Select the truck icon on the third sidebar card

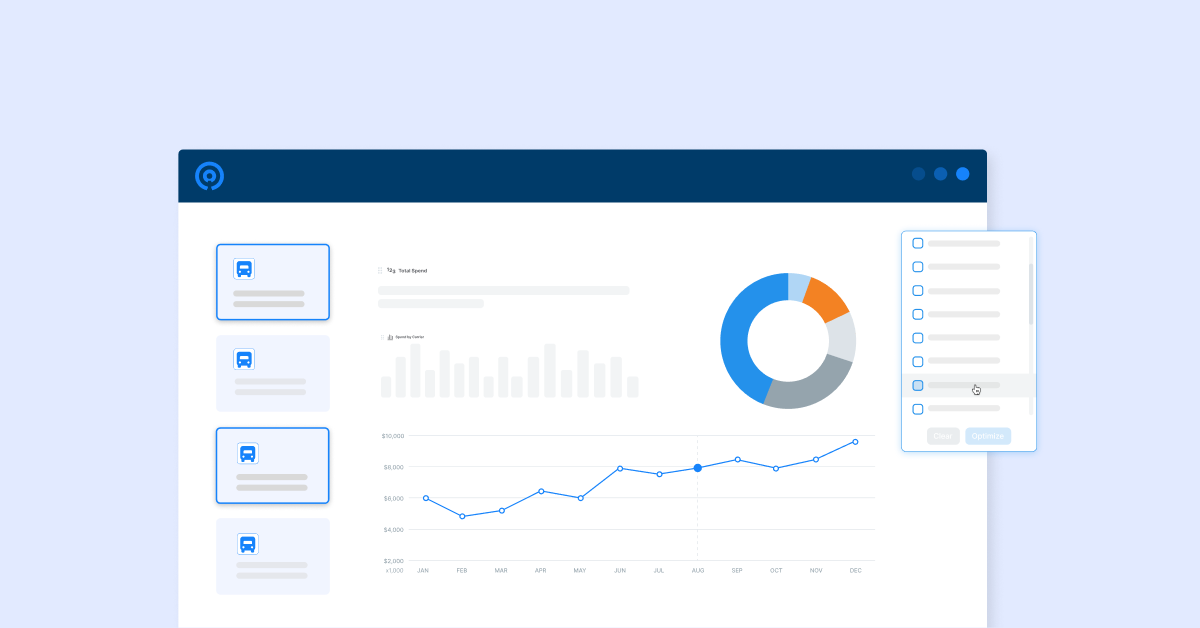pos(246,452)
